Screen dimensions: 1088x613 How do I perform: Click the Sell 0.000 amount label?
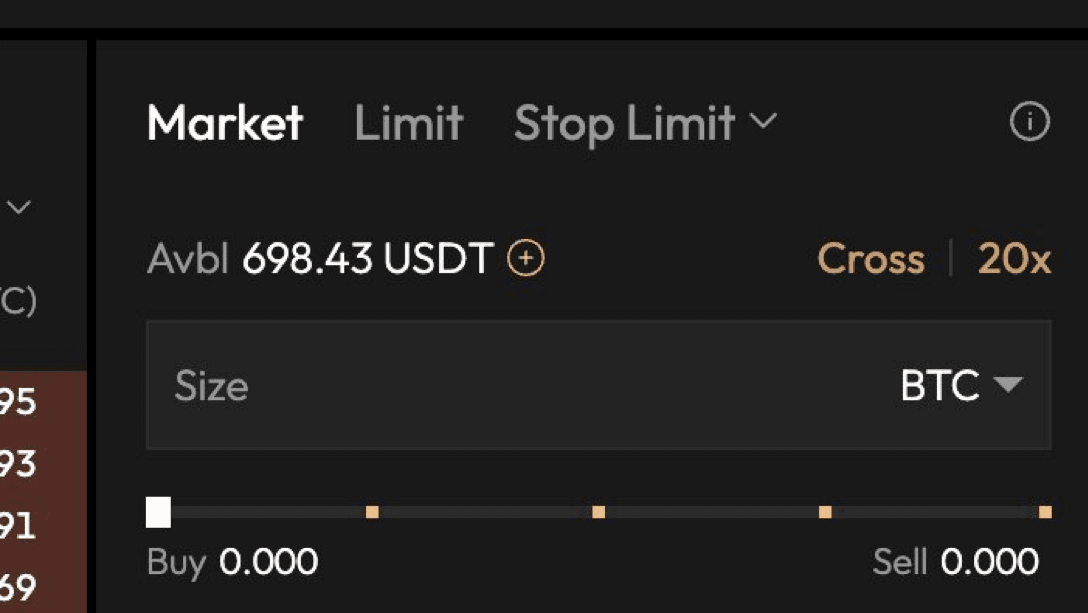click(x=955, y=562)
